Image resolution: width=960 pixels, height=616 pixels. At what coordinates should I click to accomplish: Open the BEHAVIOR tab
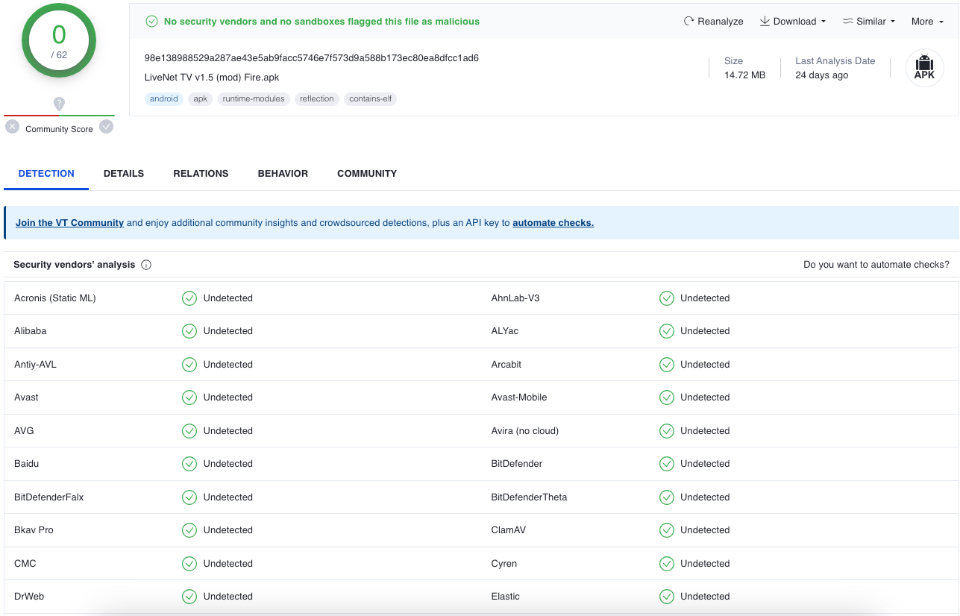pyautogui.click(x=283, y=174)
